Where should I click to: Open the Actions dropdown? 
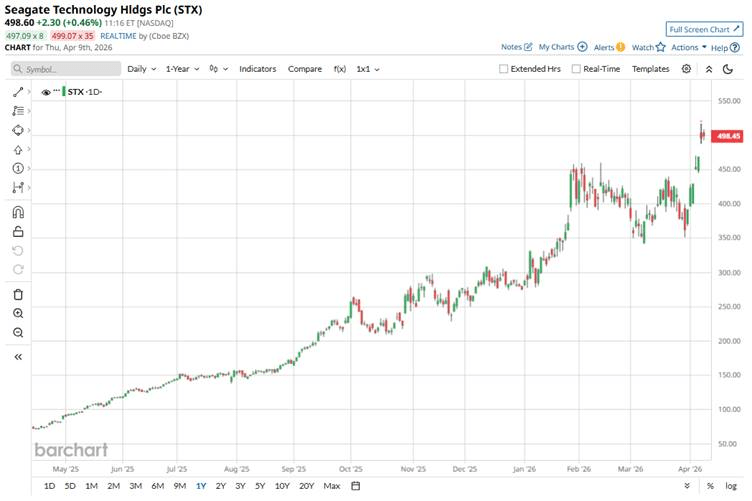(689, 47)
